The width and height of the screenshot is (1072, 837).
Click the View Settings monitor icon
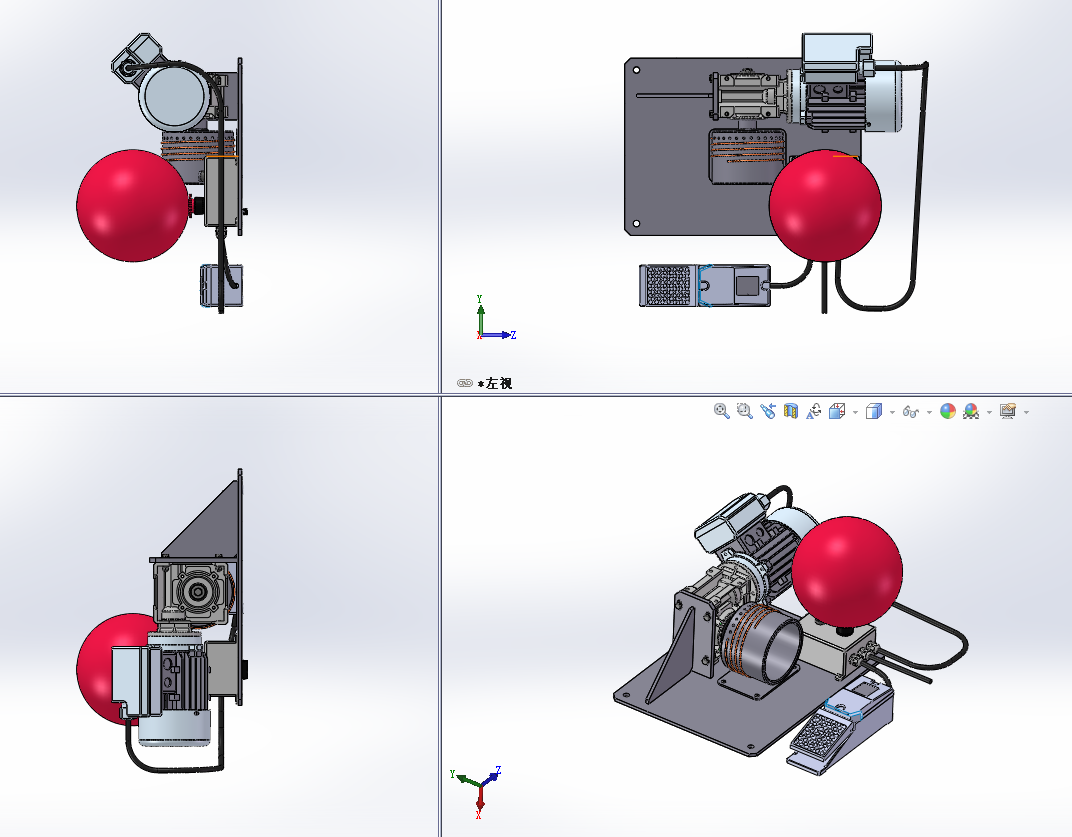(1008, 411)
